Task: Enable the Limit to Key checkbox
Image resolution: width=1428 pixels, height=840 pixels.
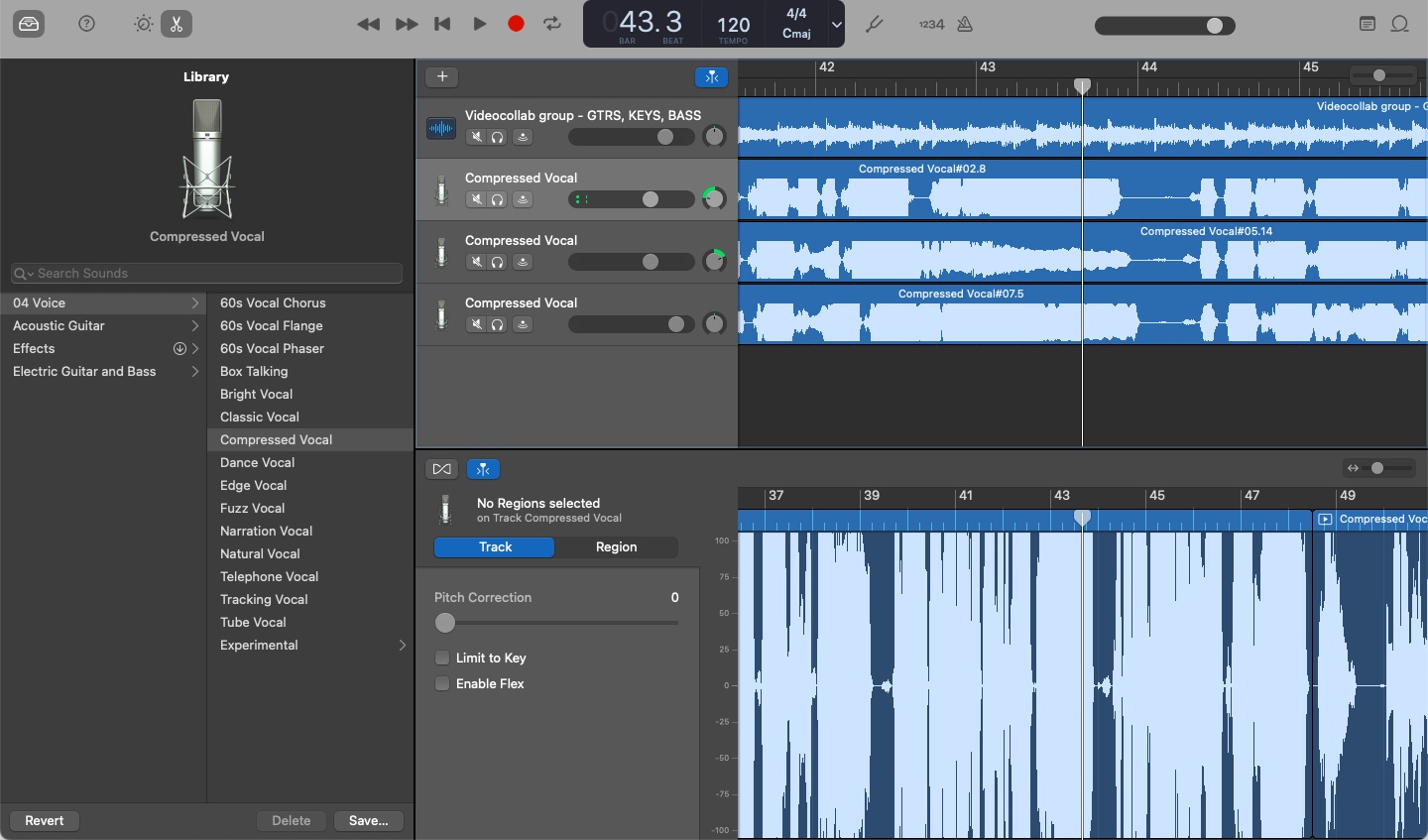Action: 442,658
